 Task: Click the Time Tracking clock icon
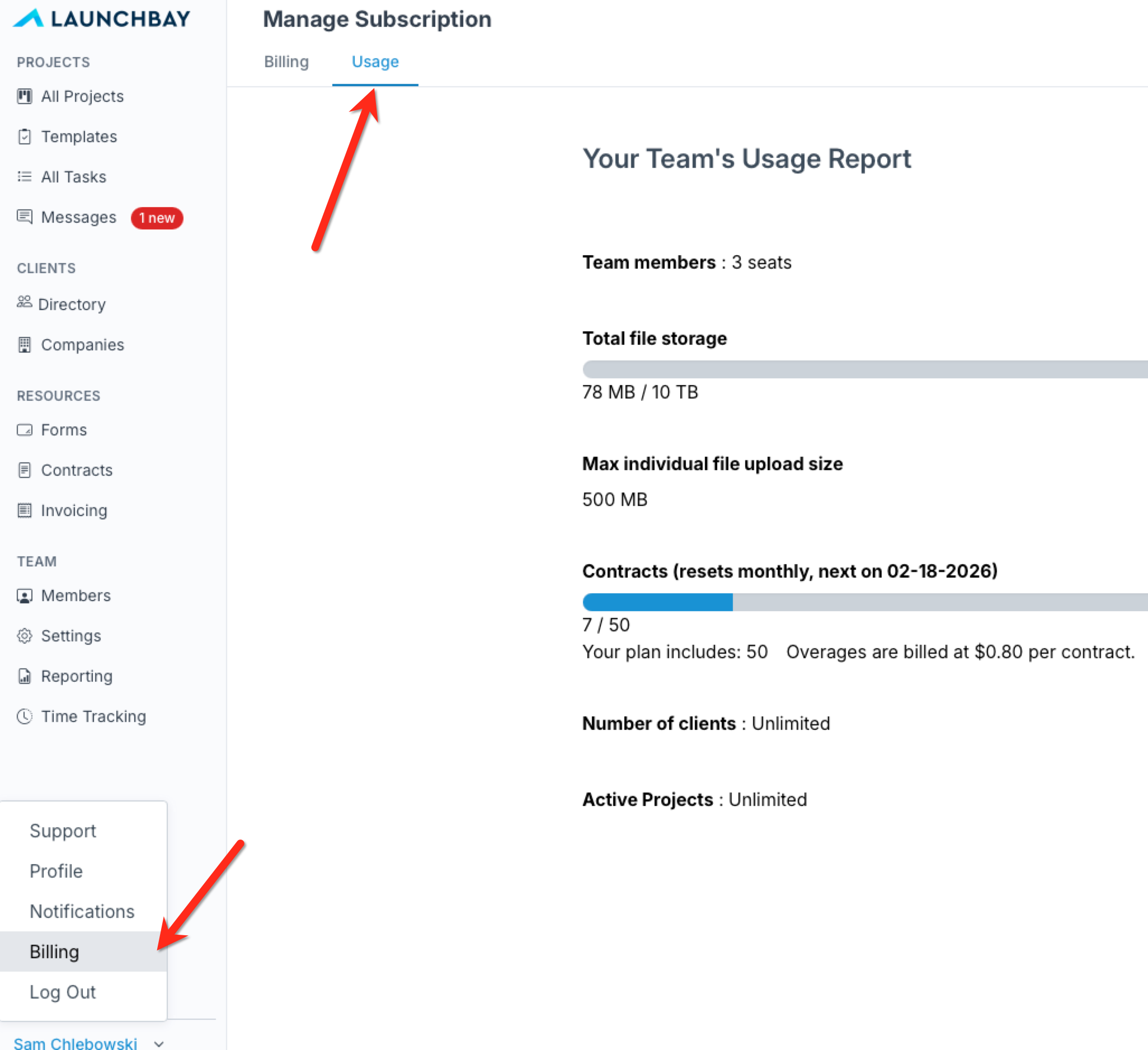click(25, 716)
